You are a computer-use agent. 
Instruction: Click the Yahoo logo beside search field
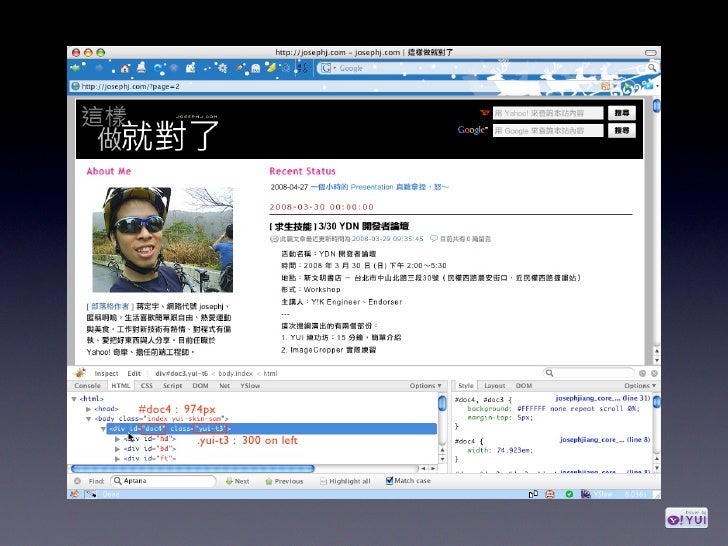pos(485,113)
